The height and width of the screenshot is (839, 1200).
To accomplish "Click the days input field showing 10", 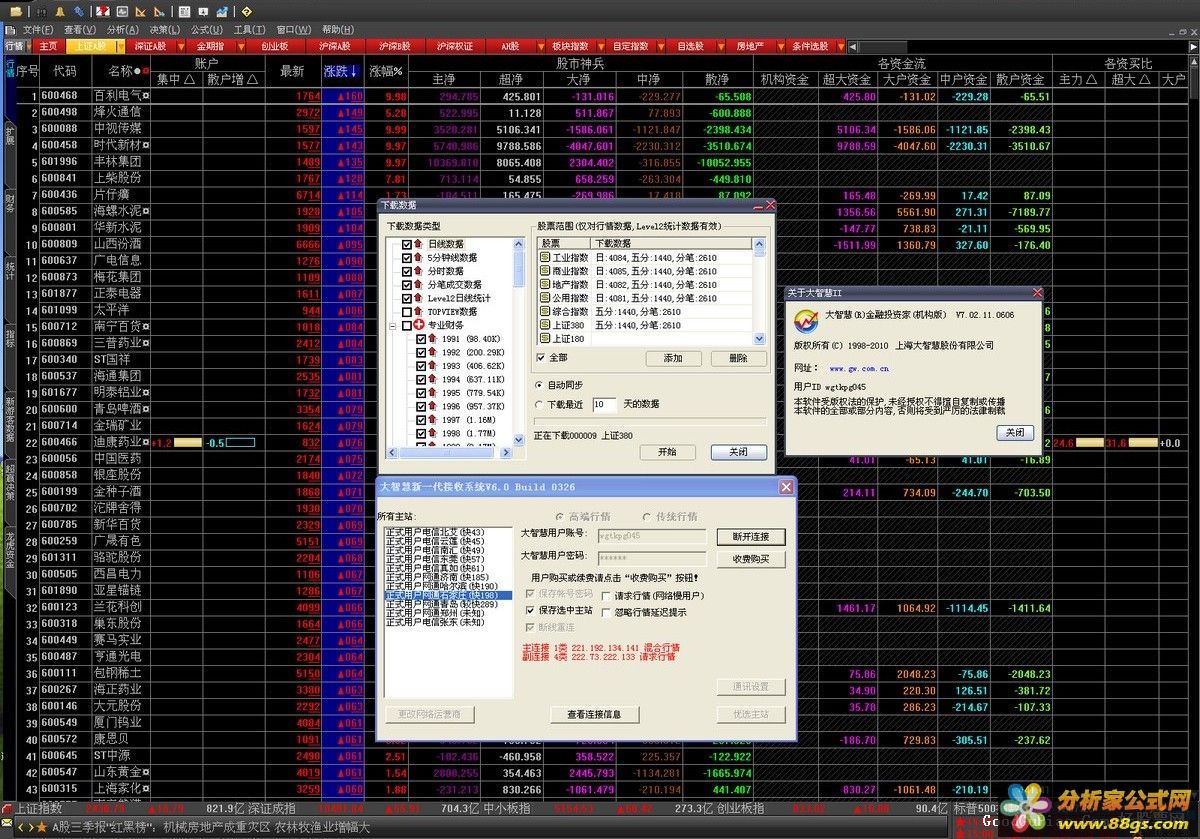I will pyautogui.click(x=604, y=405).
